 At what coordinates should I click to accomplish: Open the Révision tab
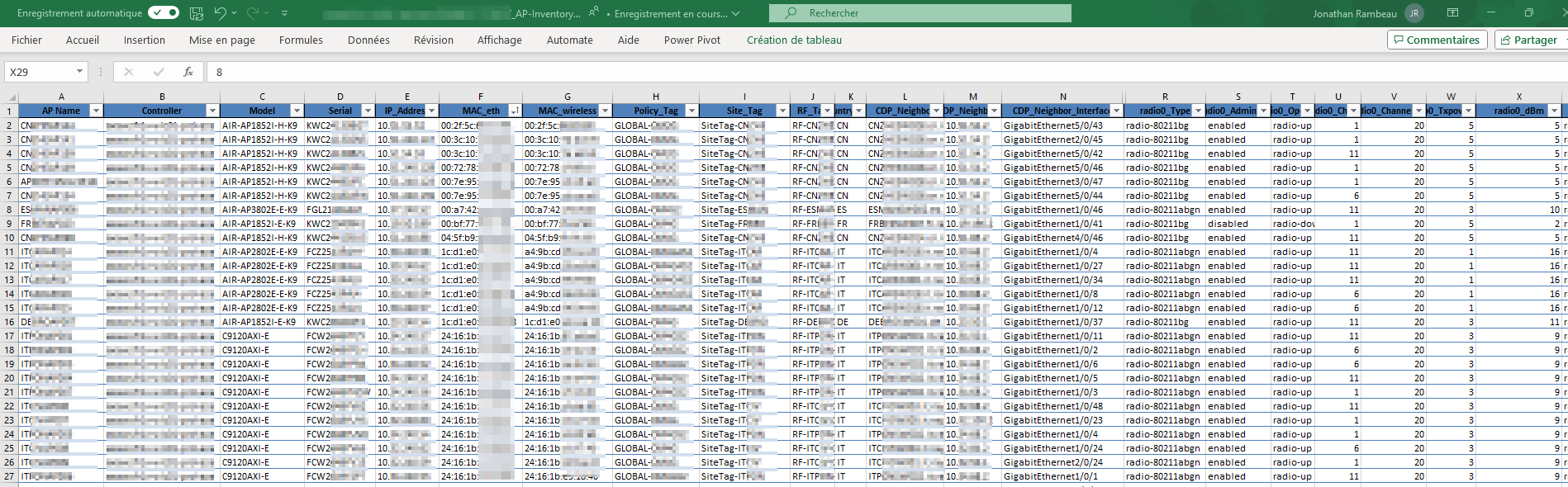434,40
